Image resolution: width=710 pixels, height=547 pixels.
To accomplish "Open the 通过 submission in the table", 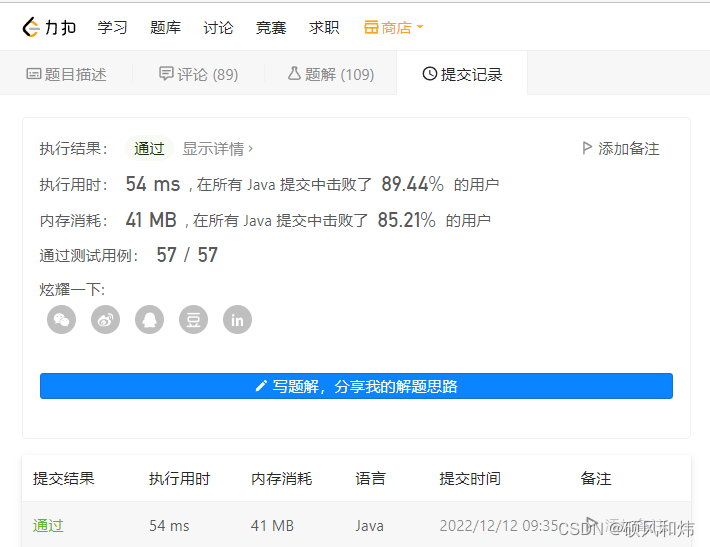I will pyautogui.click(x=48, y=526).
